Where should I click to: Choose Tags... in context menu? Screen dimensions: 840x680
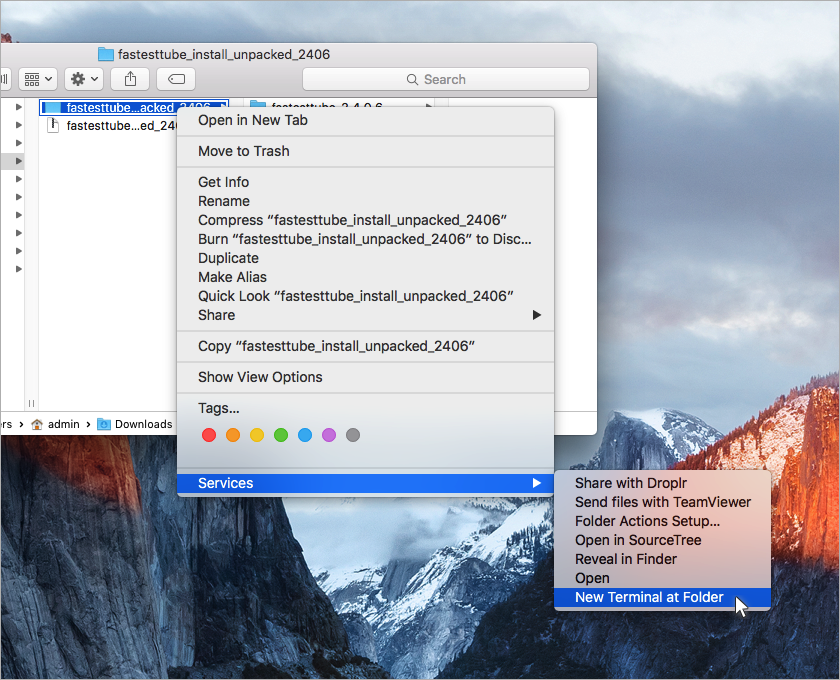365,408
